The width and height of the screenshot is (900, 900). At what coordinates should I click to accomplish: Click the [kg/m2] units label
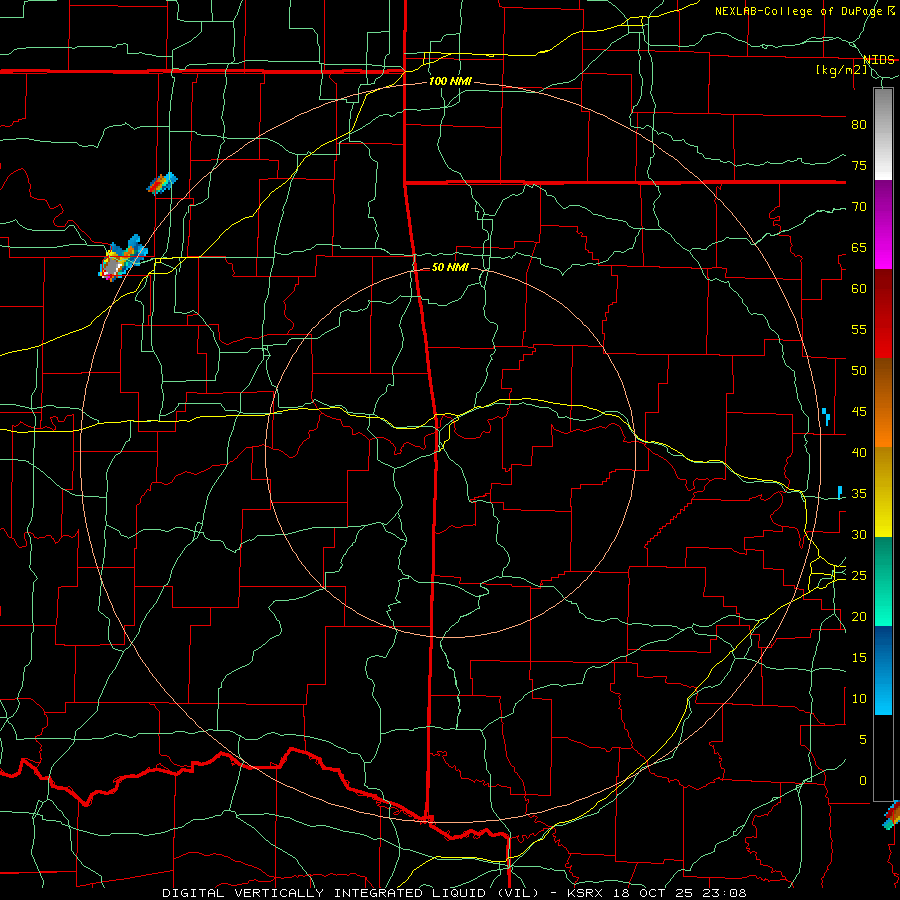pos(841,71)
